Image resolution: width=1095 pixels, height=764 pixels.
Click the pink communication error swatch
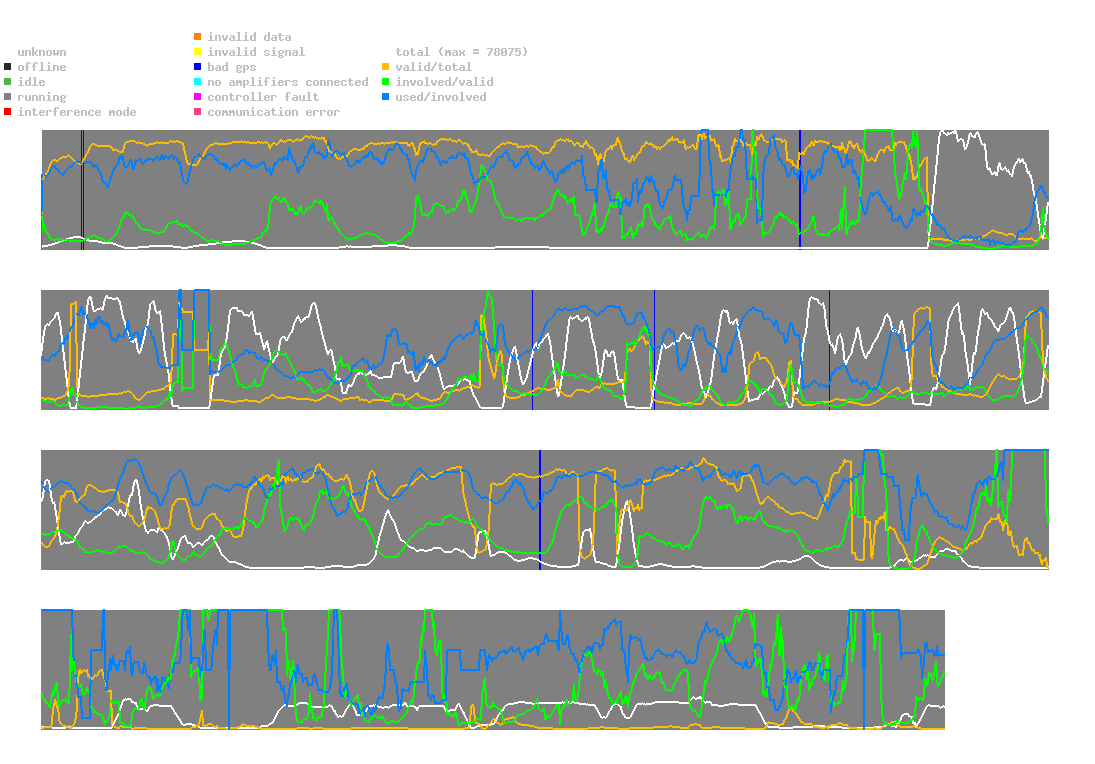coord(198,112)
